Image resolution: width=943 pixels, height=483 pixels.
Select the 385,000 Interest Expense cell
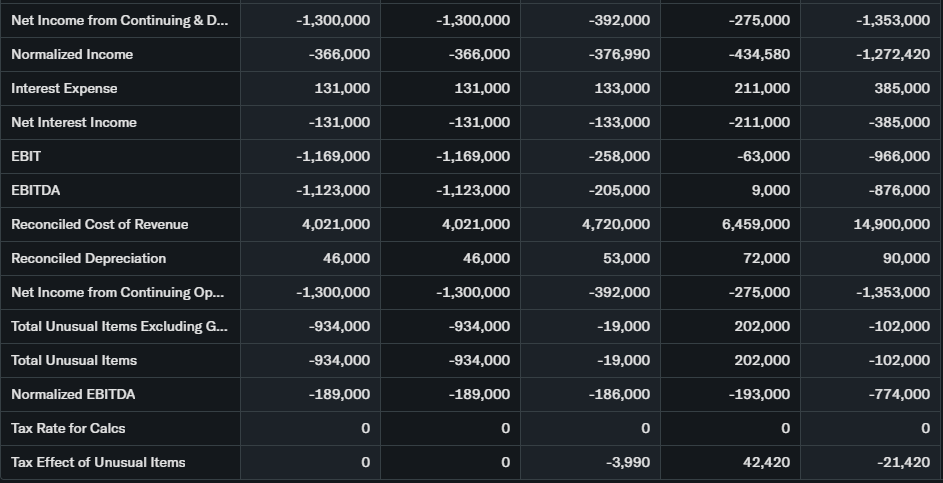(901, 88)
